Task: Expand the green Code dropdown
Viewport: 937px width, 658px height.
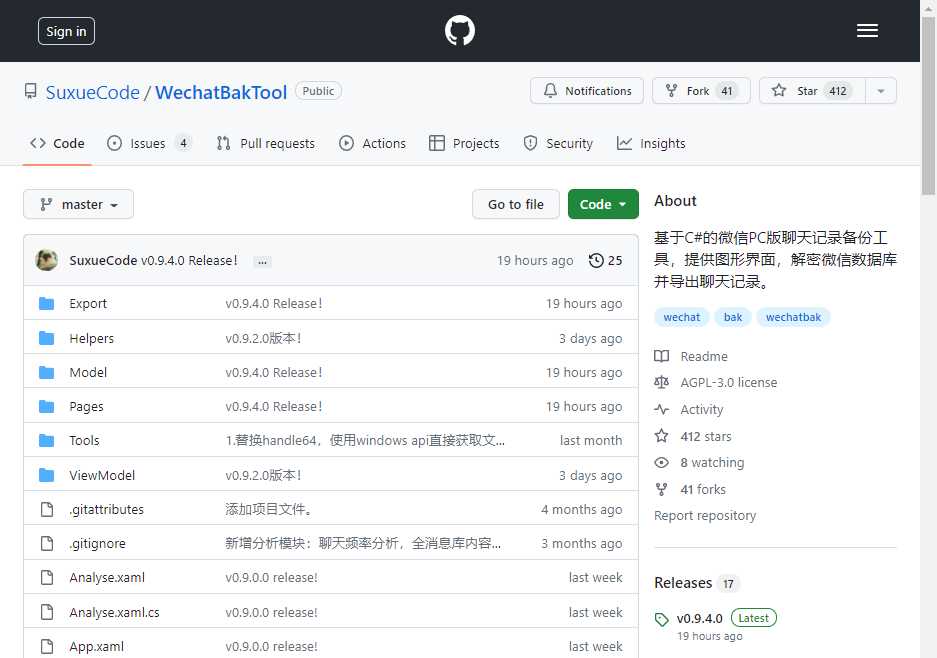Action: (x=603, y=204)
